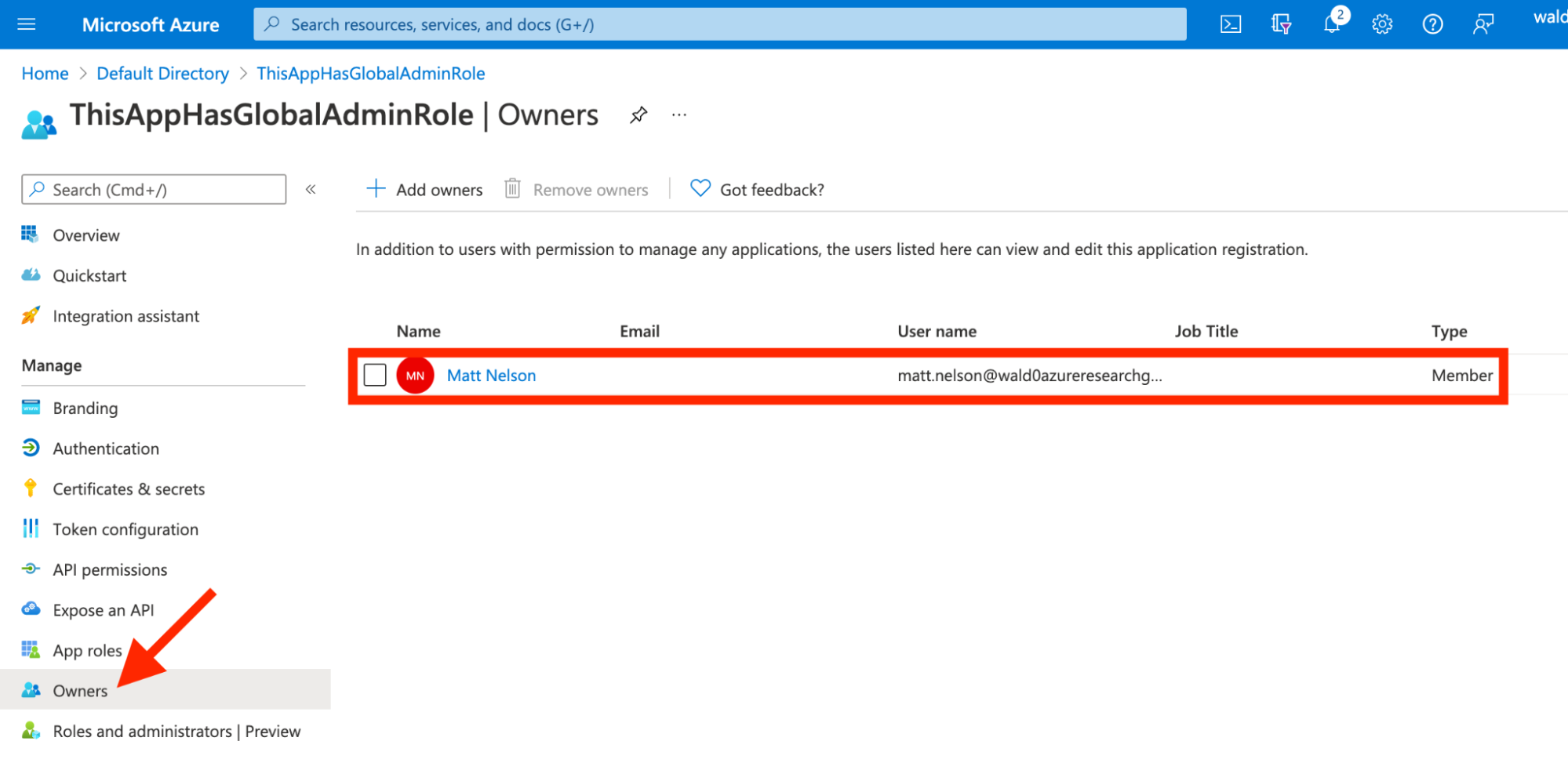The height and width of the screenshot is (763, 1568).
Task: Open the directories and subscriptions filter
Action: pos(1281,24)
